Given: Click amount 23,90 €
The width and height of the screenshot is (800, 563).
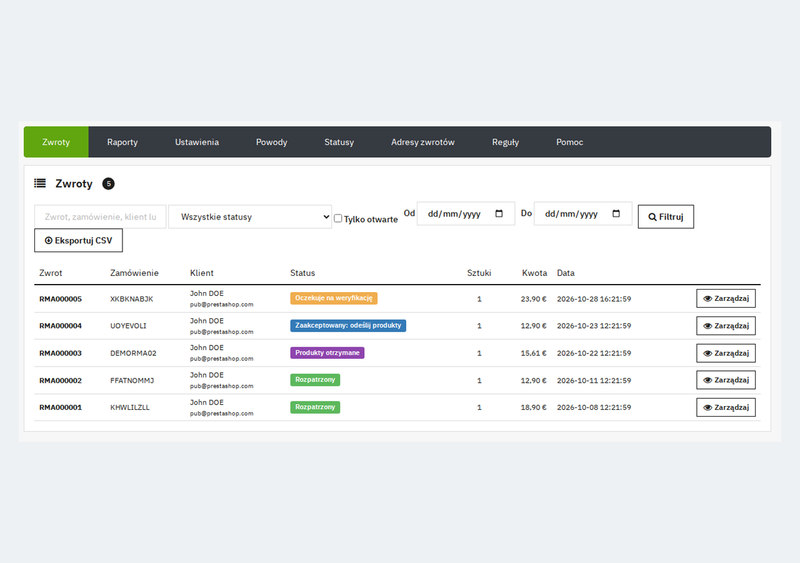Looking at the screenshot, I should [534, 299].
